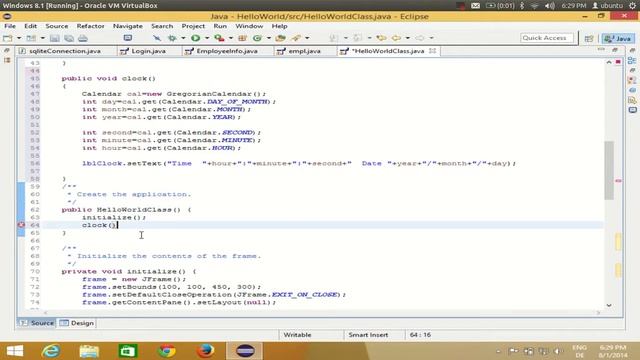Viewport: 640px width, 360px height.
Task: Click the Open Type icon
Action: [280, 38]
